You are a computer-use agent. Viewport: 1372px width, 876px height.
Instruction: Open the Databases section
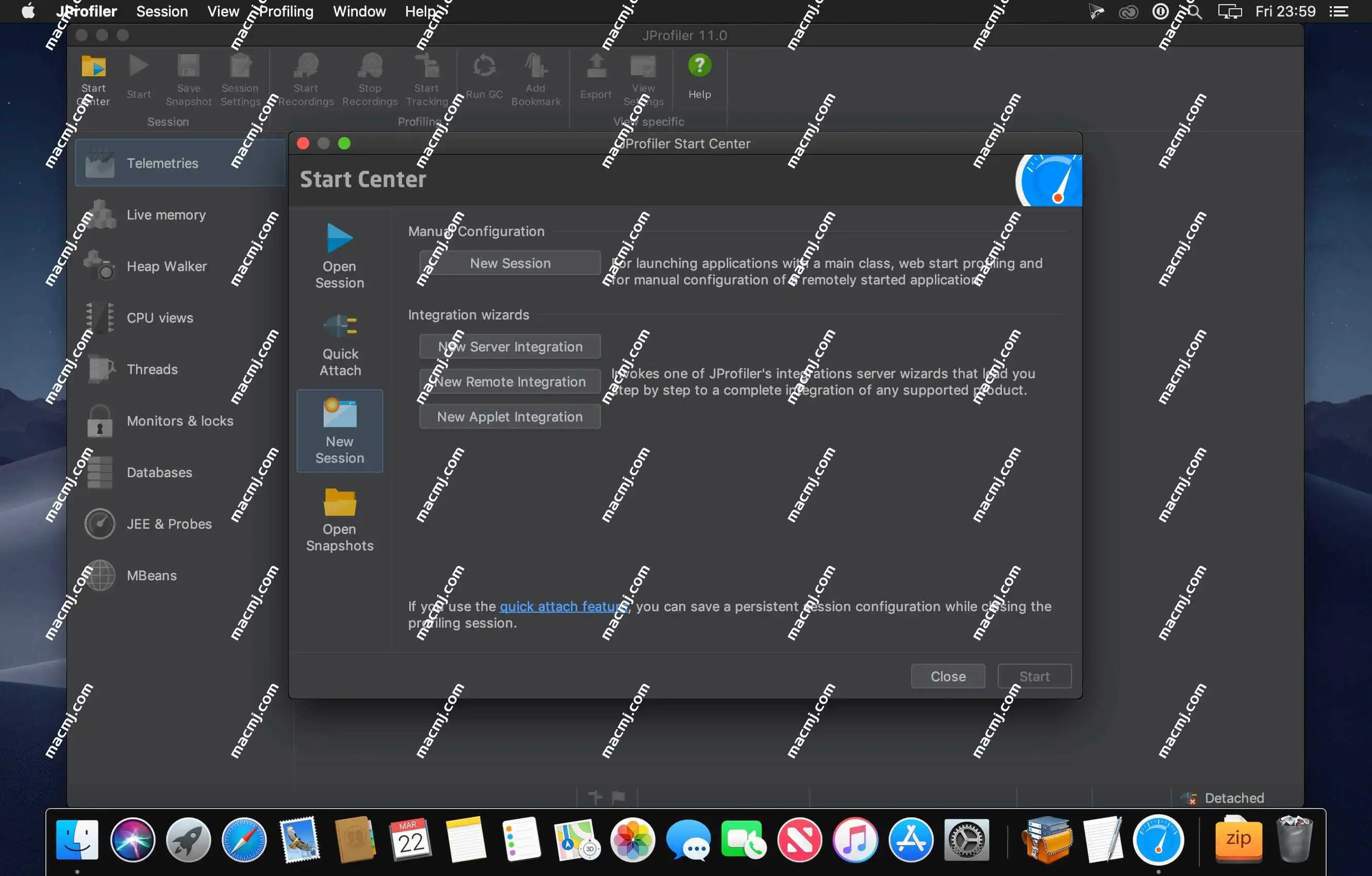pos(180,472)
